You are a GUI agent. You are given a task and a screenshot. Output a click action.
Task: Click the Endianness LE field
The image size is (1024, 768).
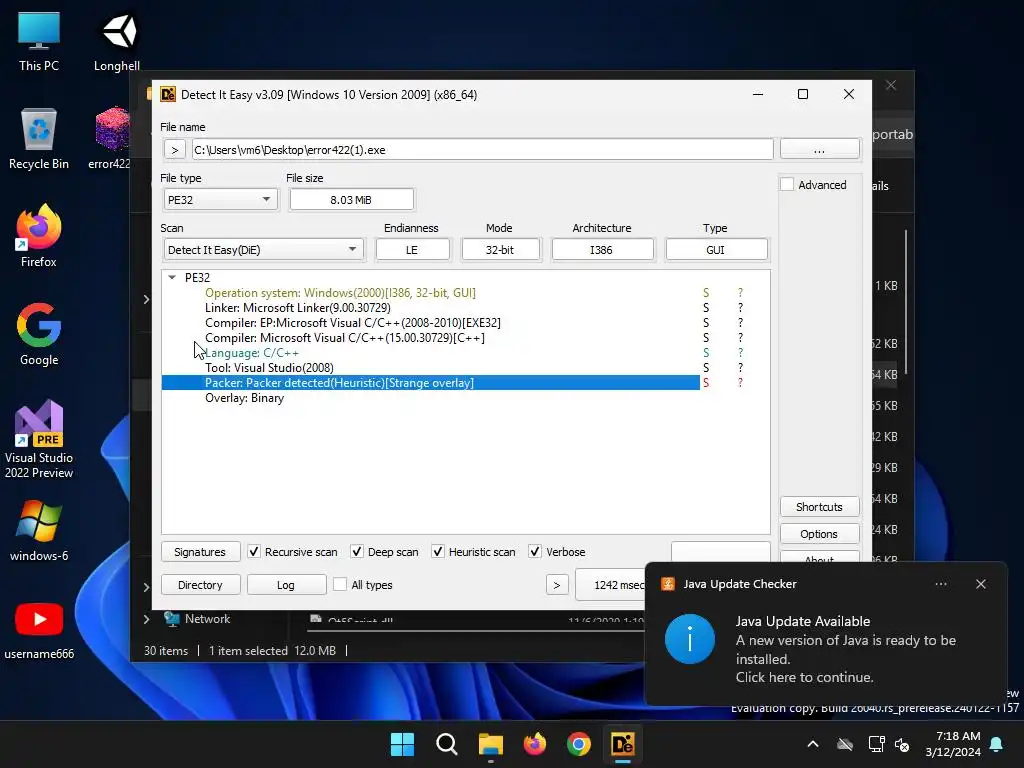[412, 250]
